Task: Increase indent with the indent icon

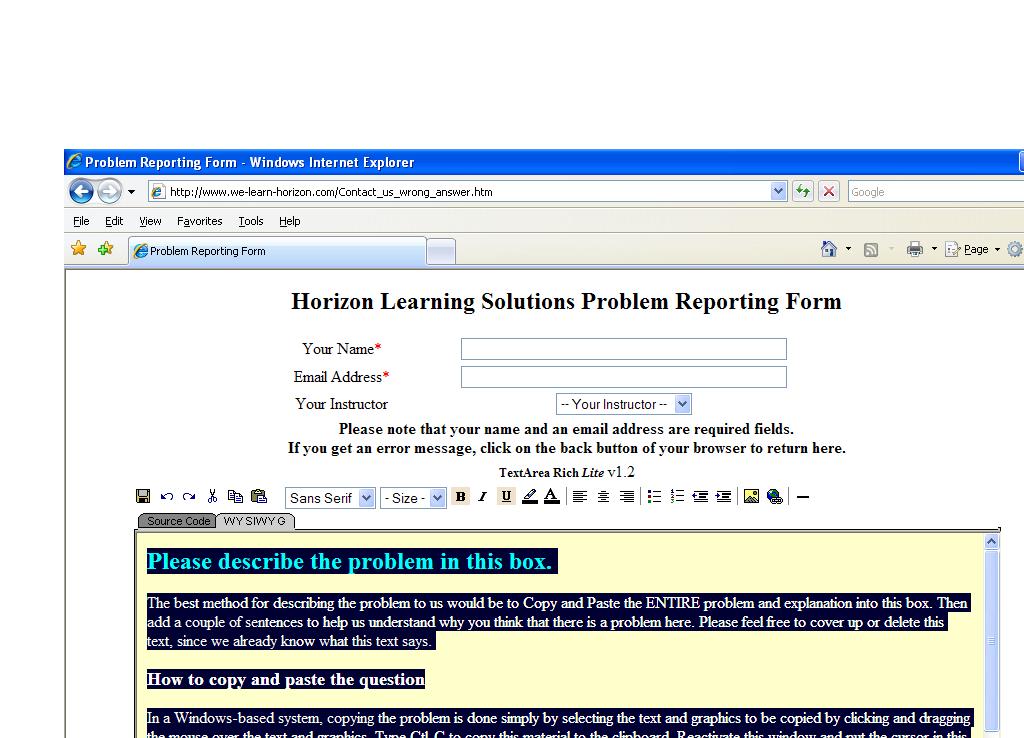Action: (724, 496)
